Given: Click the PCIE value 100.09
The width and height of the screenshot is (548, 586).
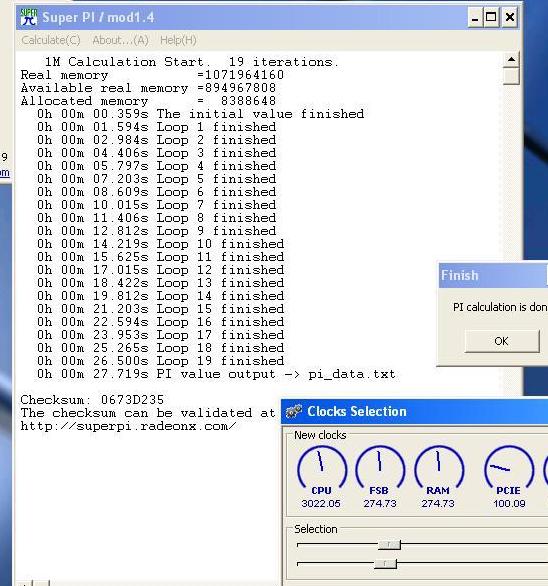Looking at the screenshot, I should tap(509, 503).
